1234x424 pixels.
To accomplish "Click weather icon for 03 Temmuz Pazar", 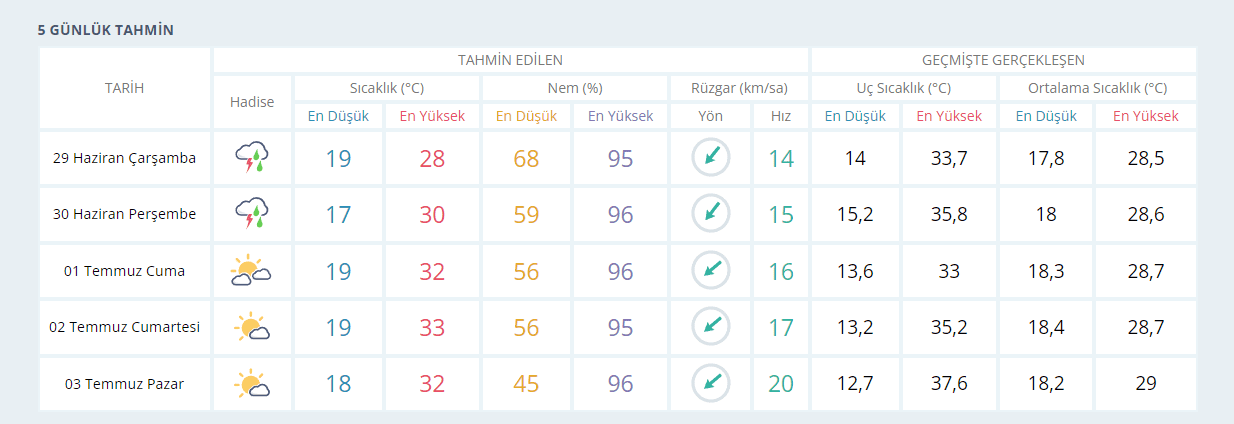I will click(251, 382).
